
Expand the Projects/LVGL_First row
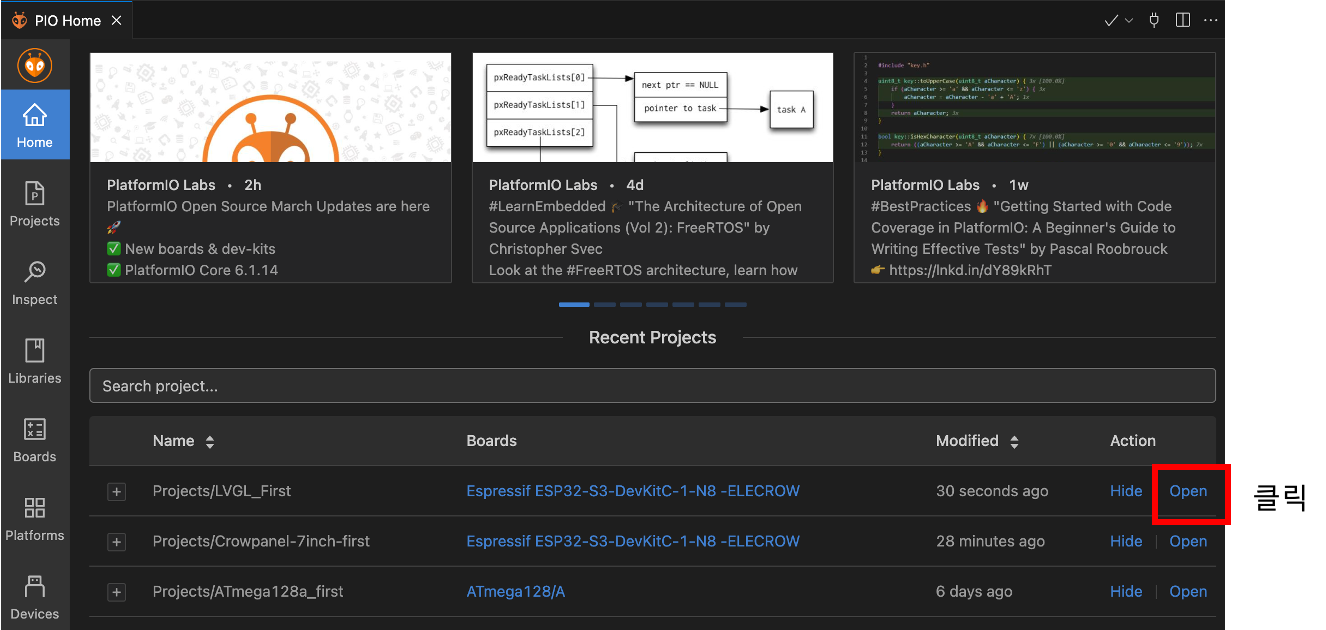click(117, 492)
